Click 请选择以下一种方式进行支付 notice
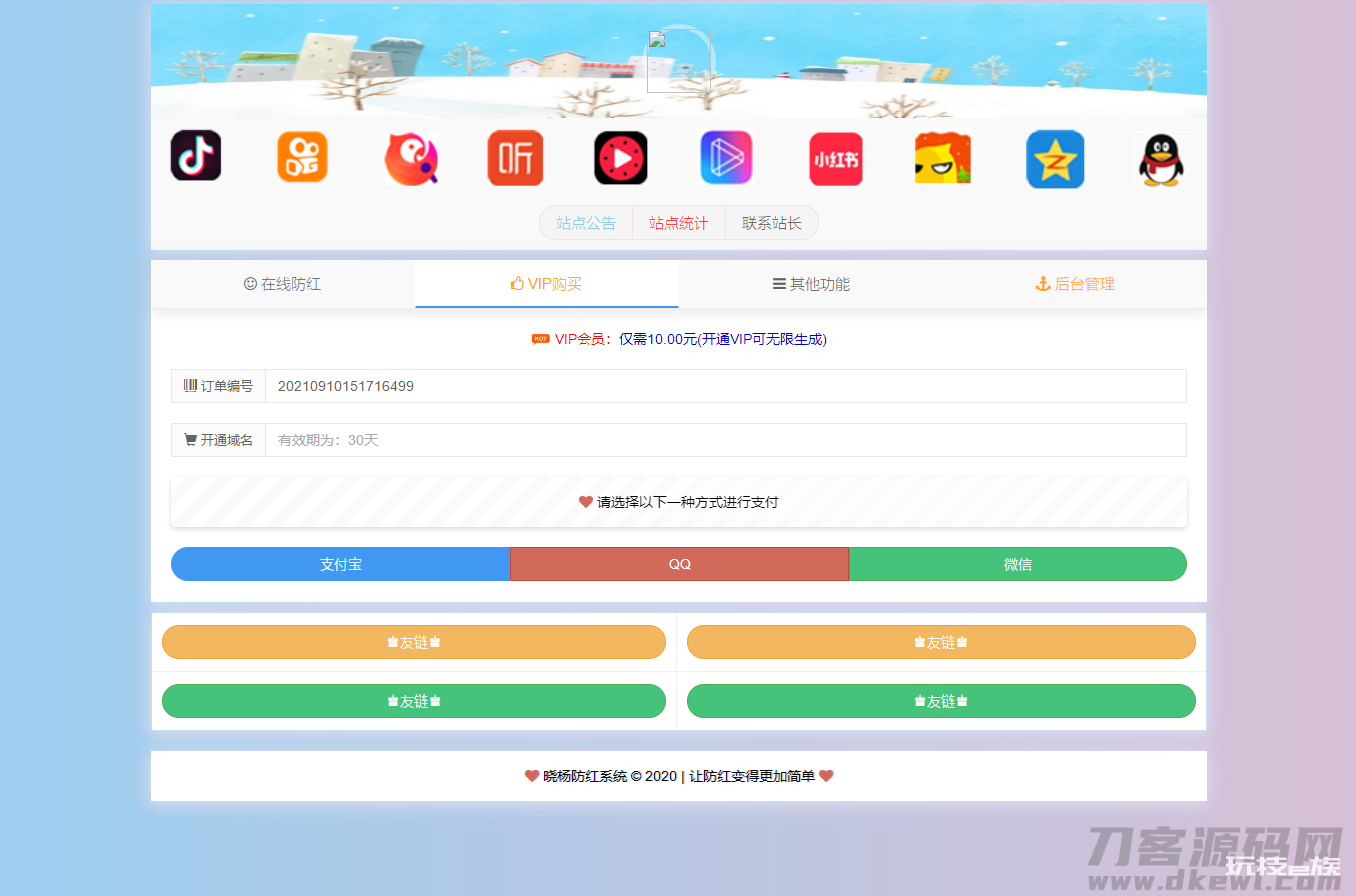1356x896 pixels. click(679, 502)
